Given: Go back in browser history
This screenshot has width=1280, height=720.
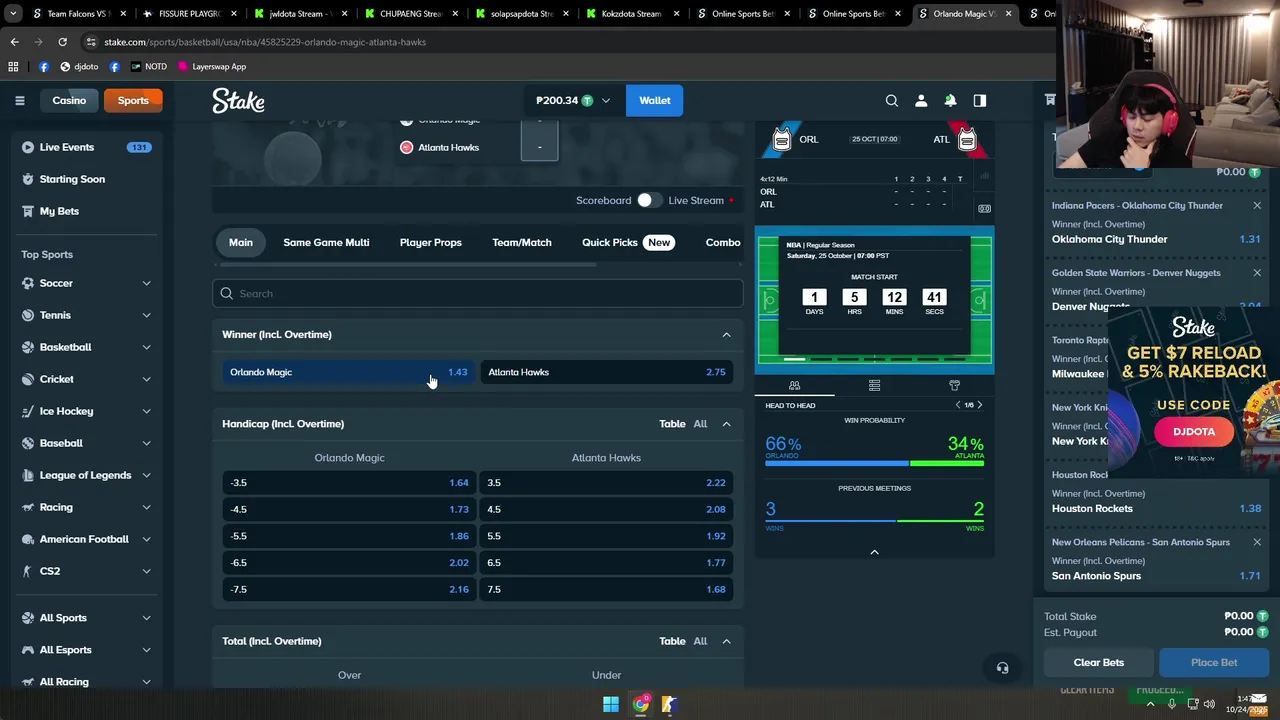Looking at the screenshot, I should tap(14, 42).
